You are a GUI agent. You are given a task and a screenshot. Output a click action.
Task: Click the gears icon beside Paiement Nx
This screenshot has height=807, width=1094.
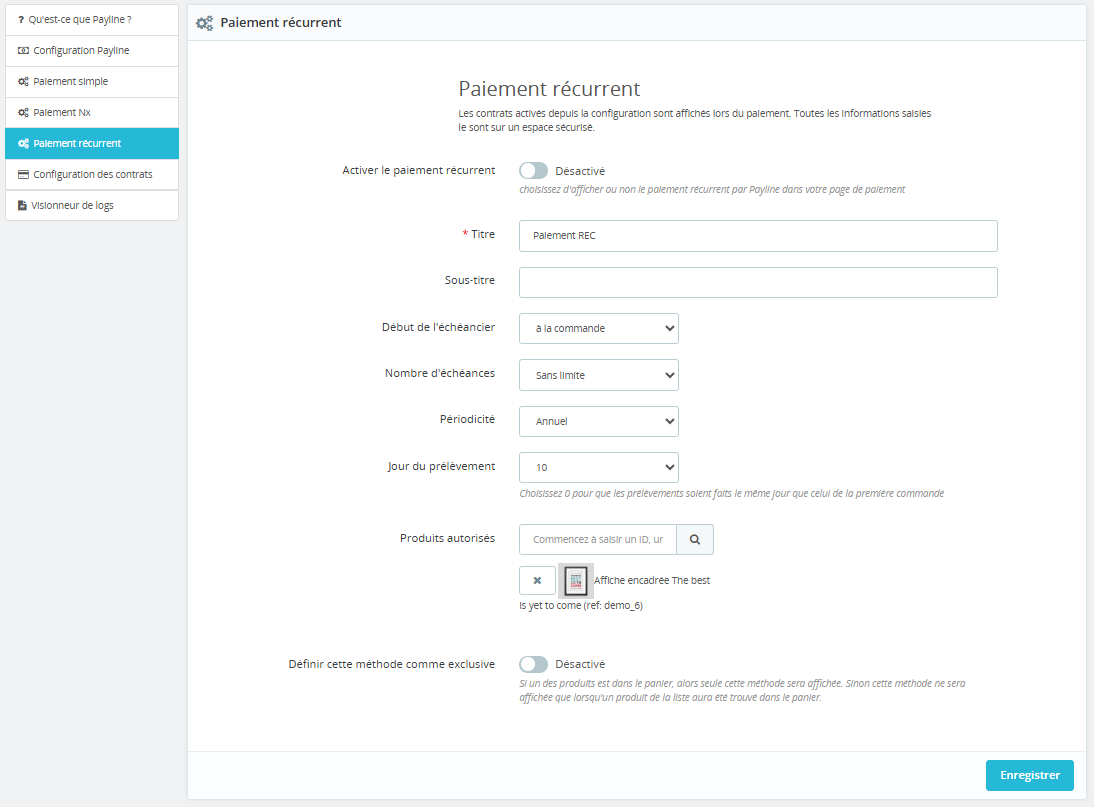click(23, 112)
